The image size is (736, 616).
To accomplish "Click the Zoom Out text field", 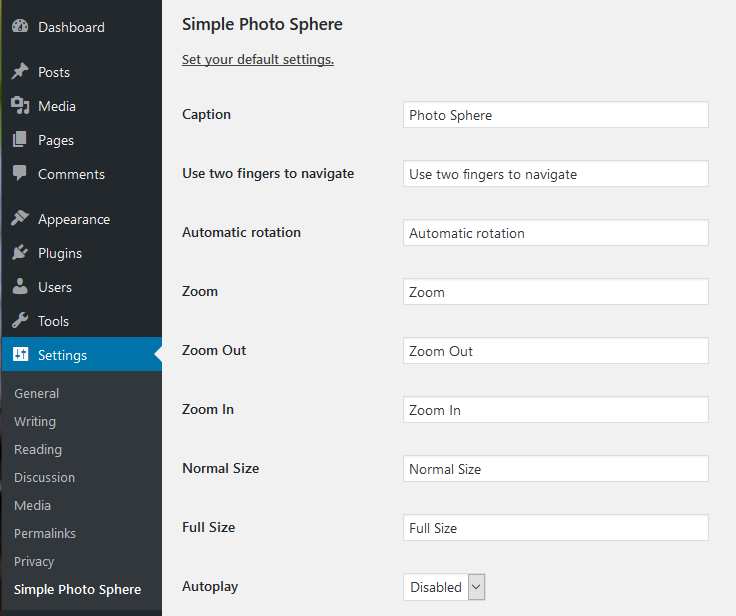I will point(556,350).
